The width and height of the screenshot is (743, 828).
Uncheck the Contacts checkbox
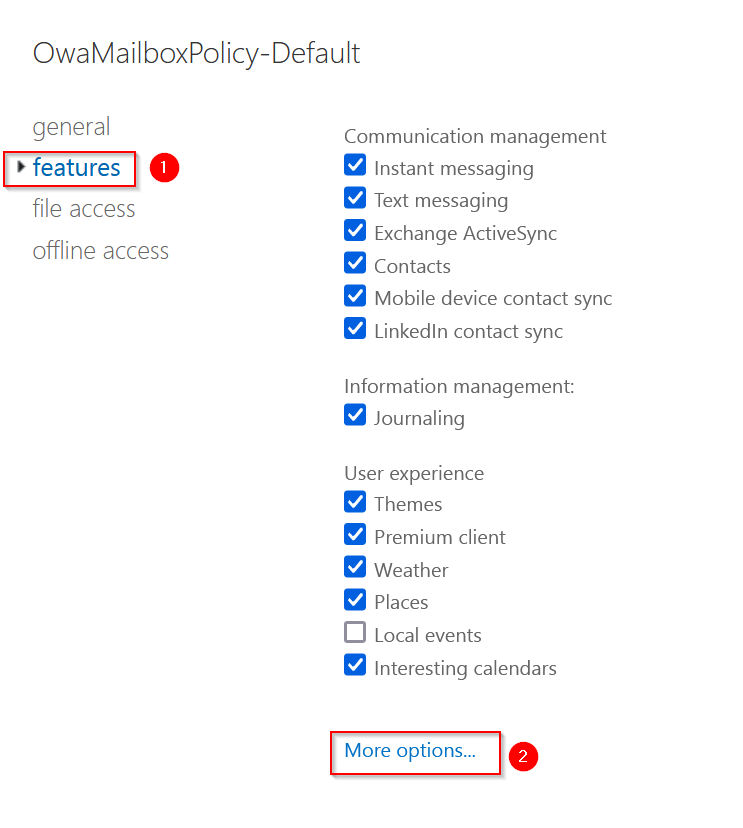(x=355, y=263)
